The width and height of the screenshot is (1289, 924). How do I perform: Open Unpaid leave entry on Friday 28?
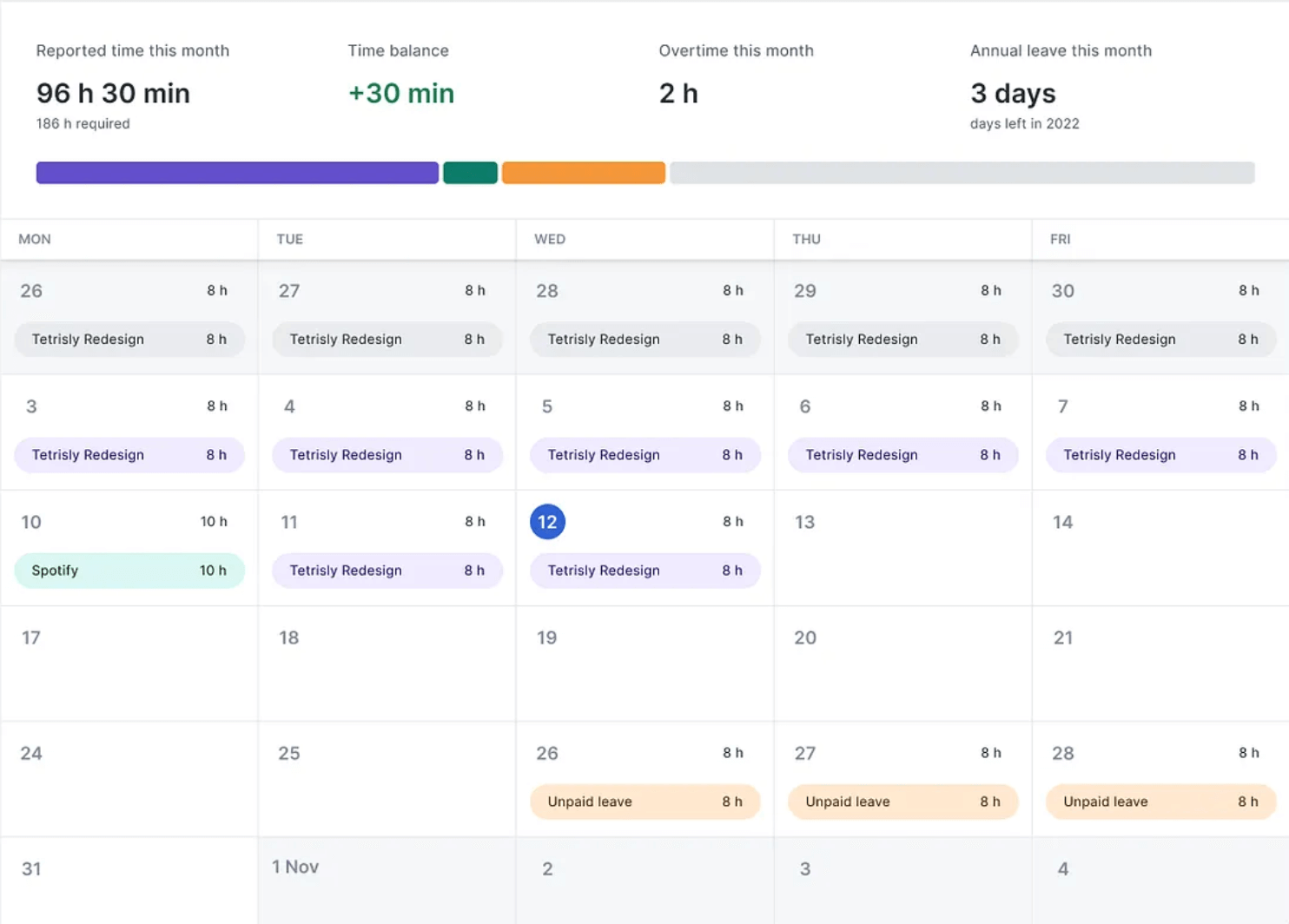(1160, 802)
